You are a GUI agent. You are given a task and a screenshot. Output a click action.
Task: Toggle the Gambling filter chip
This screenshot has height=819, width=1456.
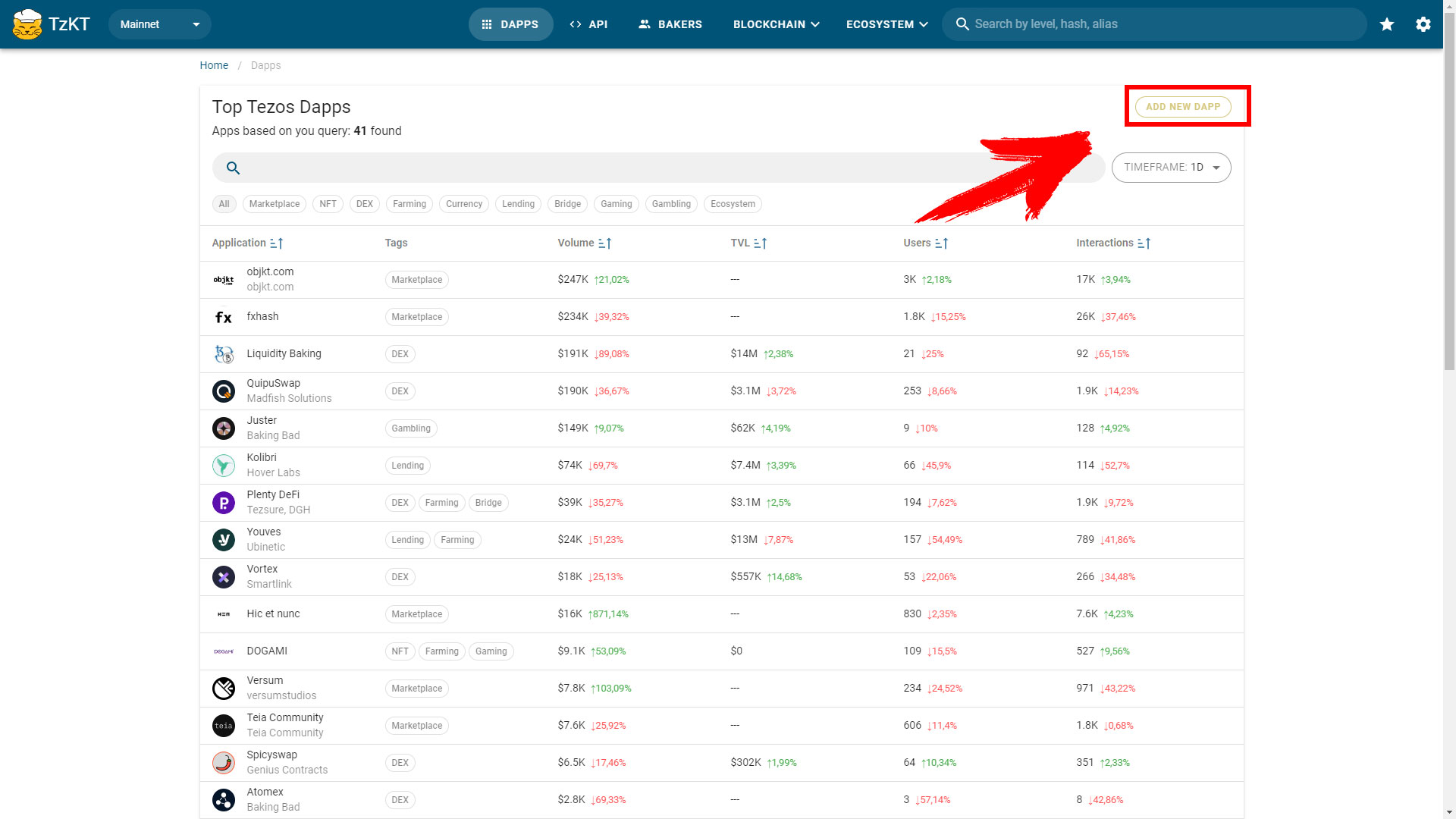tap(671, 204)
